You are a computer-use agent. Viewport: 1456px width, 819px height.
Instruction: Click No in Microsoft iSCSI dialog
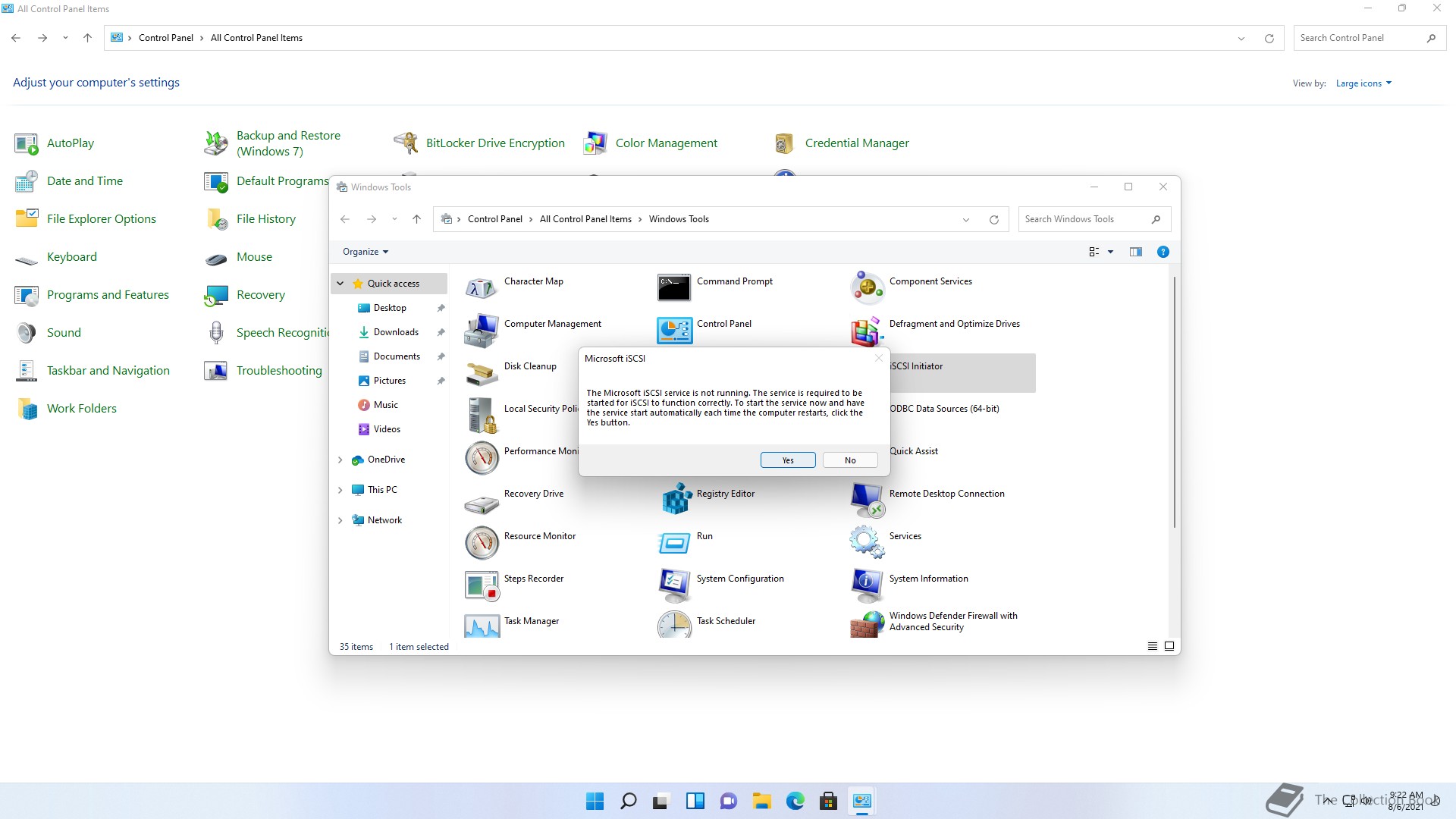tap(850, 460)
